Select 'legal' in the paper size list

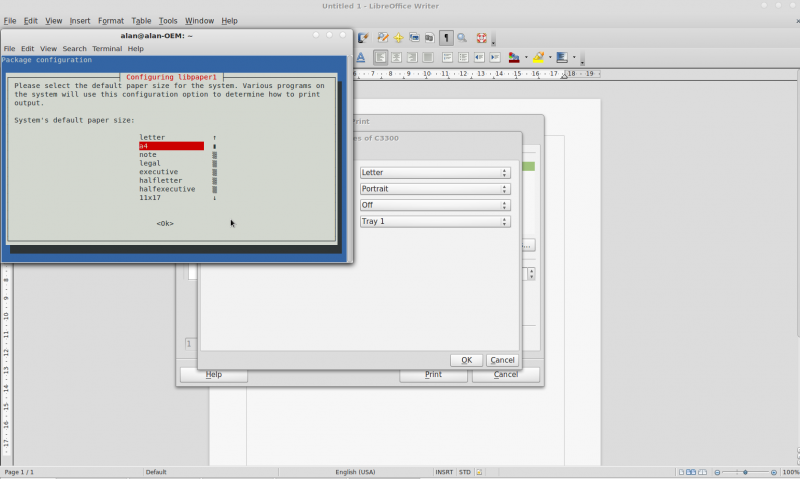[150, 163]
